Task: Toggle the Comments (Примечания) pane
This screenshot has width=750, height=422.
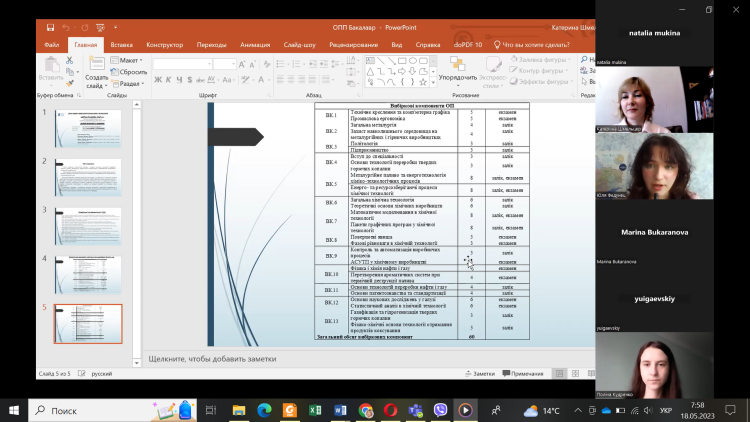Action: coord(523,373)
